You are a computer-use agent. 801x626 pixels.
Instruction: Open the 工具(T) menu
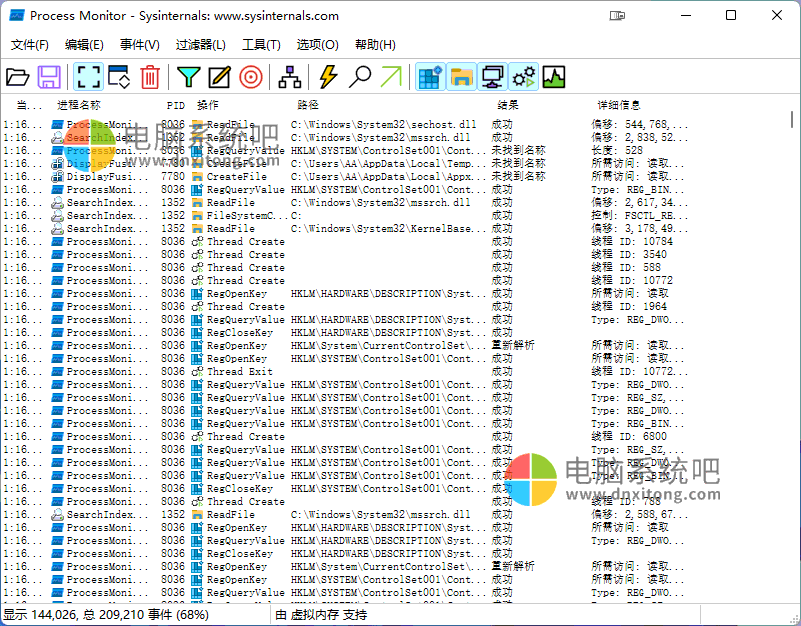261,45
